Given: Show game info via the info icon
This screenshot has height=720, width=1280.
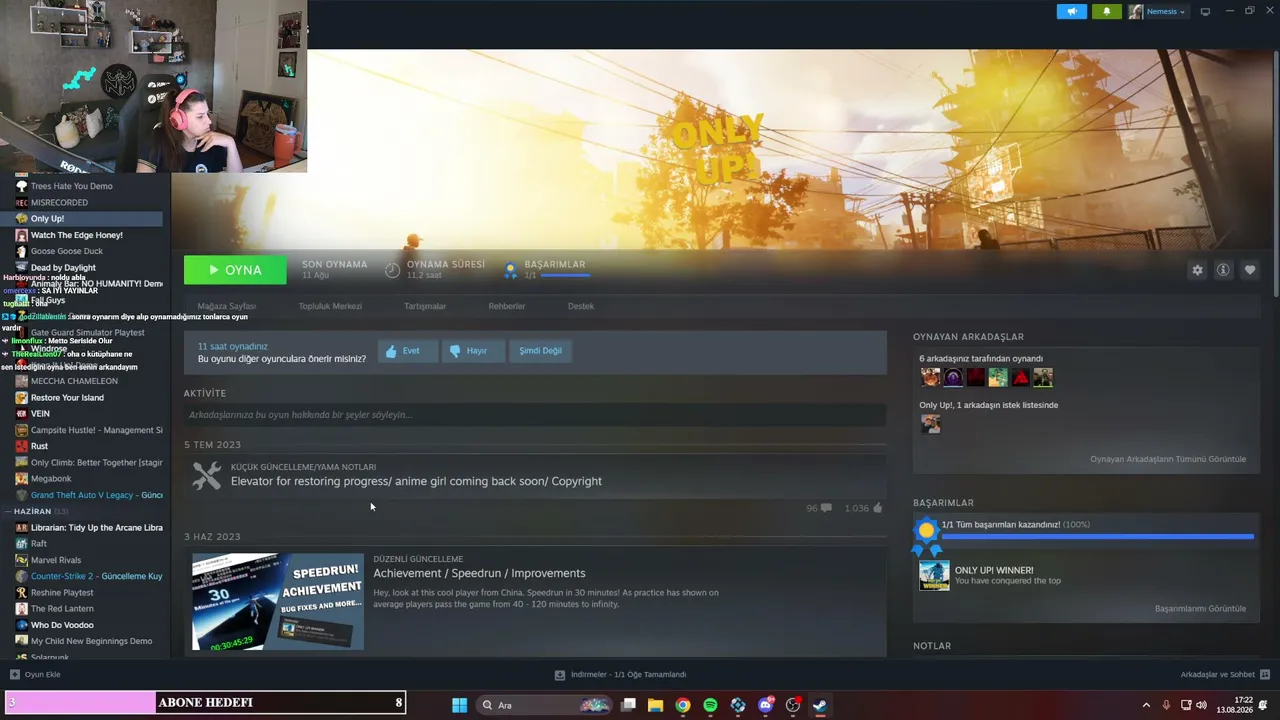Looking at the screenshot, I should (1223, 270).
